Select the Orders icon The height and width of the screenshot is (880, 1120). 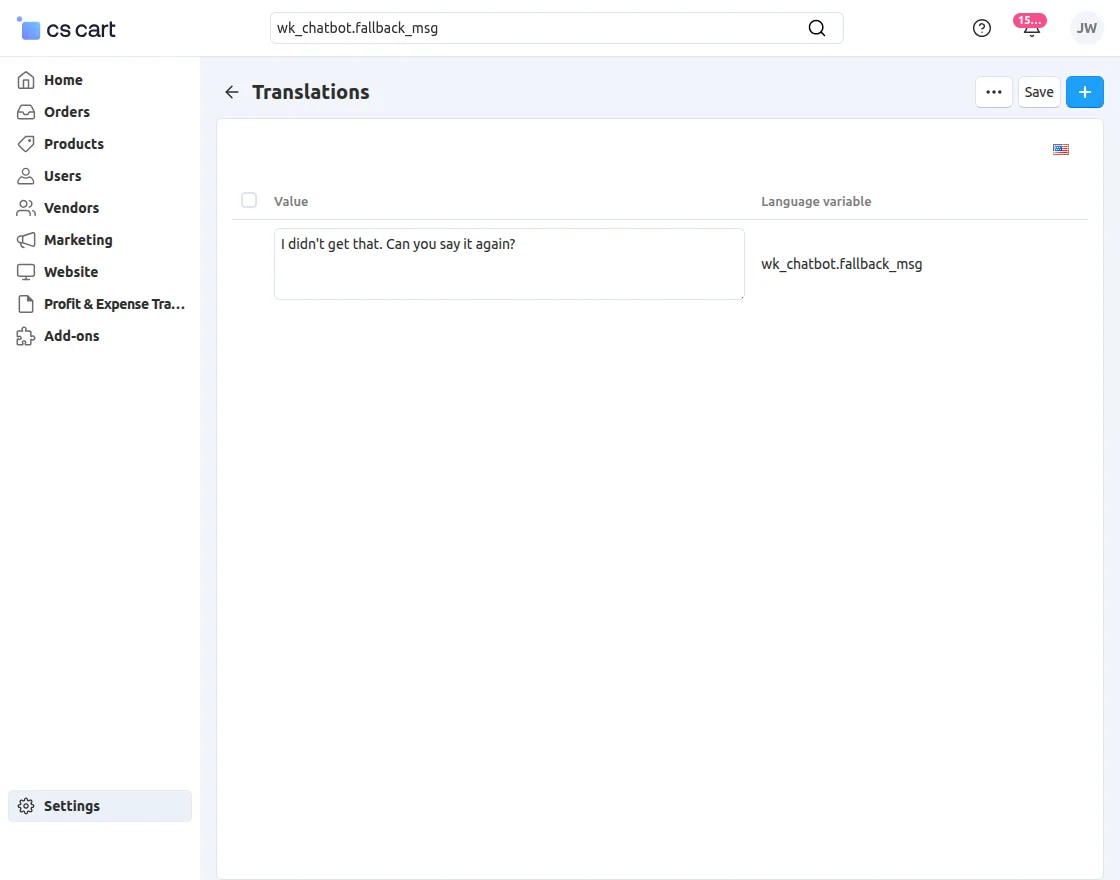25,112
